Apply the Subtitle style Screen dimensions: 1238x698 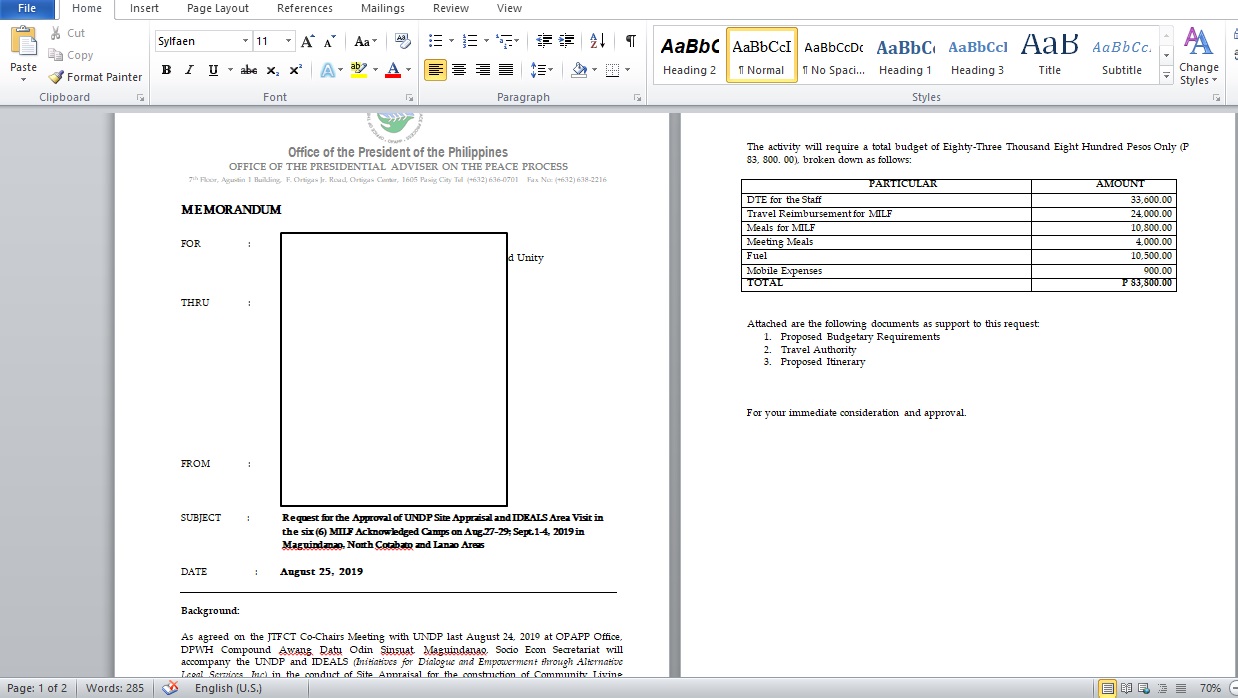click(x=1121, y=56)
